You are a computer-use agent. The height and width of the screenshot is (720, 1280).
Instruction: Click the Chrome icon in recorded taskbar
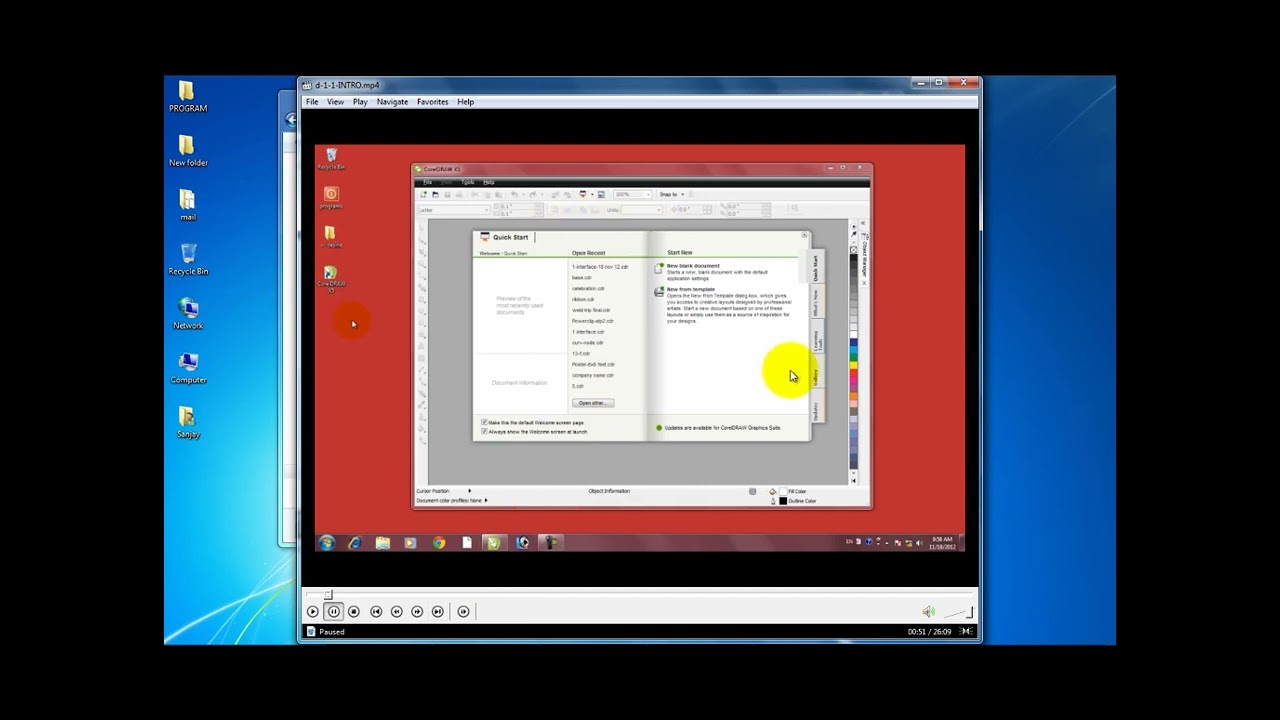point(438,543)
